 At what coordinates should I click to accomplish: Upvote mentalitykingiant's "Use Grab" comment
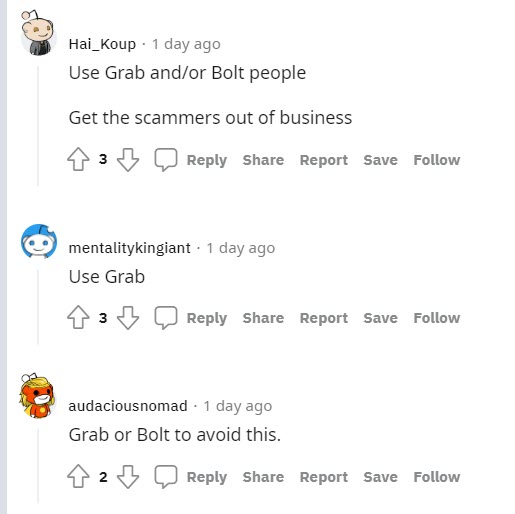tap(78, 317)
